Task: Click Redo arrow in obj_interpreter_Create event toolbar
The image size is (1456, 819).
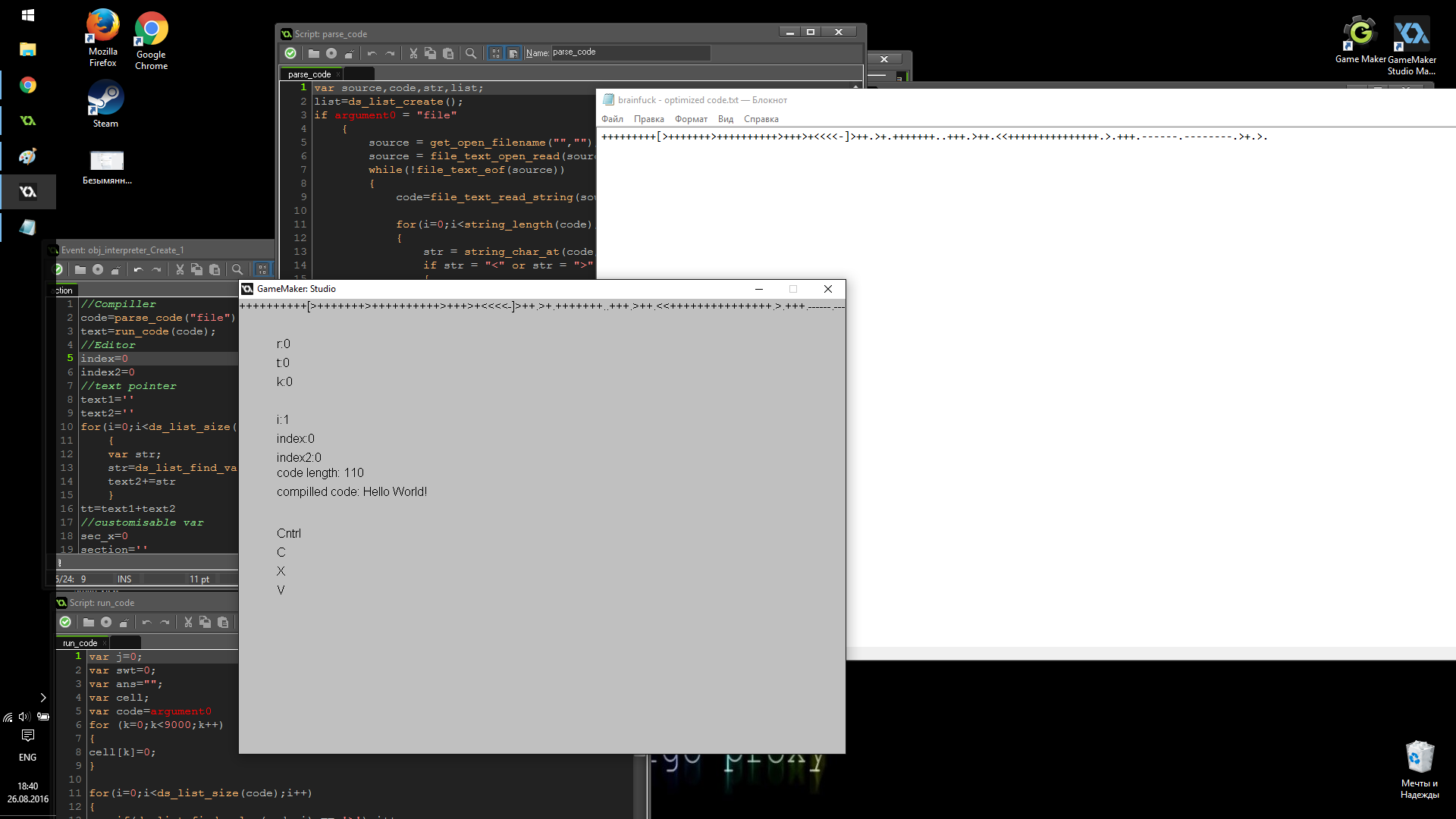Action: [x=157, y=270]
